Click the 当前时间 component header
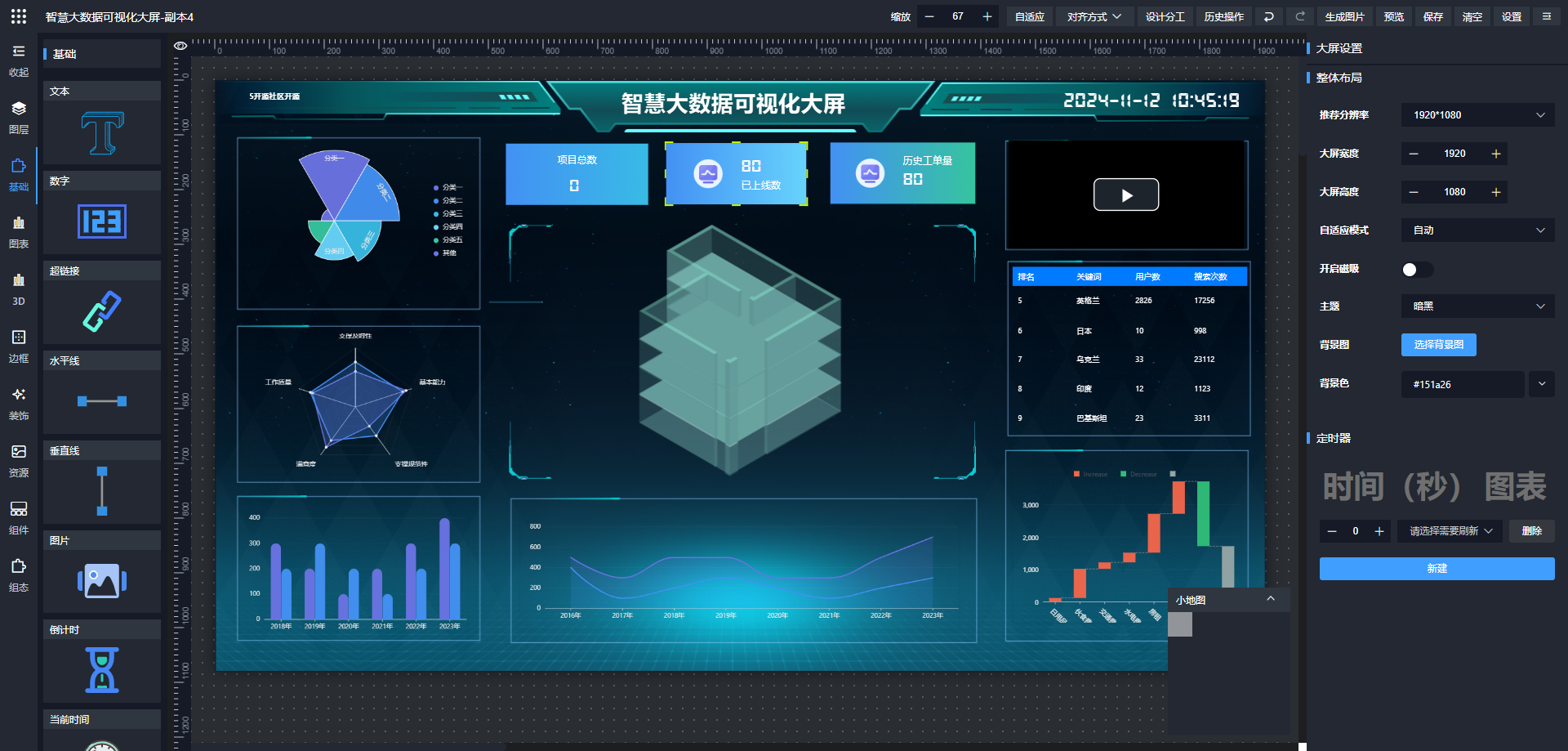The image size is (1568, 751). coord(102,719)
